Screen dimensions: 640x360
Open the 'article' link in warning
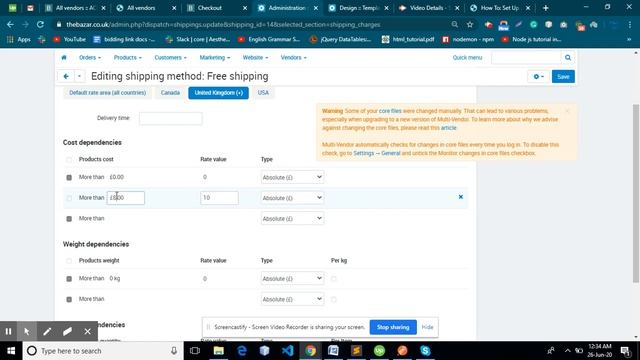pos(448,128)
